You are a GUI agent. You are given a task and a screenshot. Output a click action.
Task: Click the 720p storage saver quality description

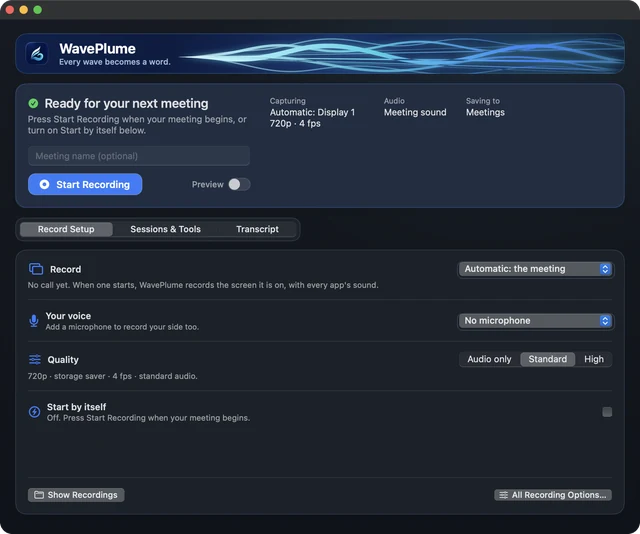pyautogui.click(x=112, y=376)
